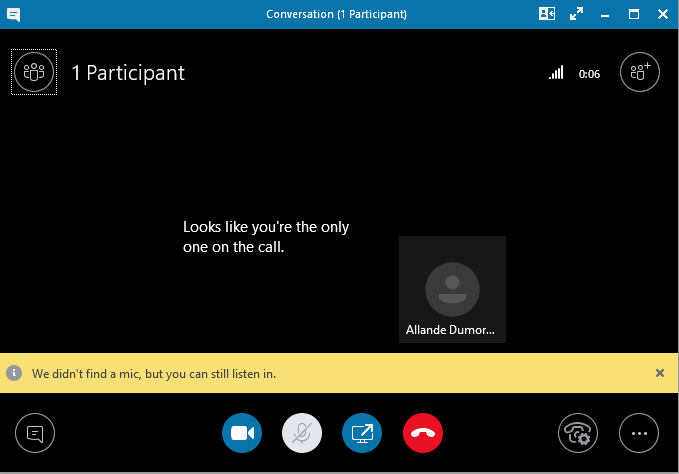Screen dimensions: 679x474
Task: Switch to full screen view
Action: tap(576, 14)
